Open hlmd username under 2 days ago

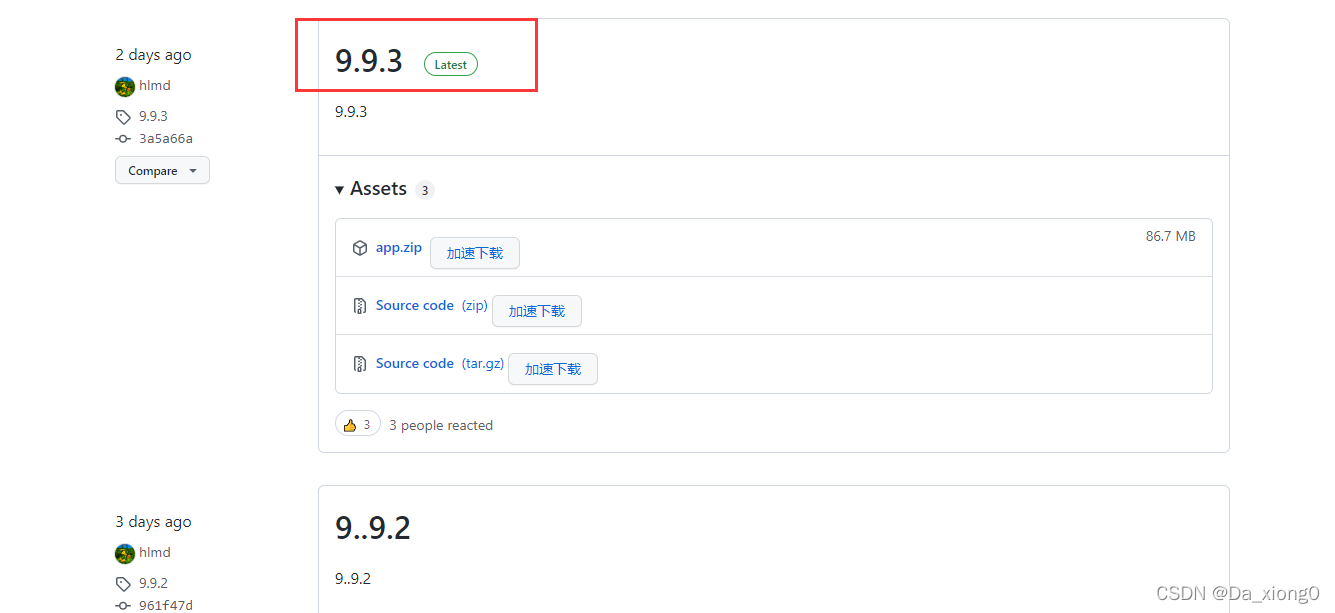(155, 86)
